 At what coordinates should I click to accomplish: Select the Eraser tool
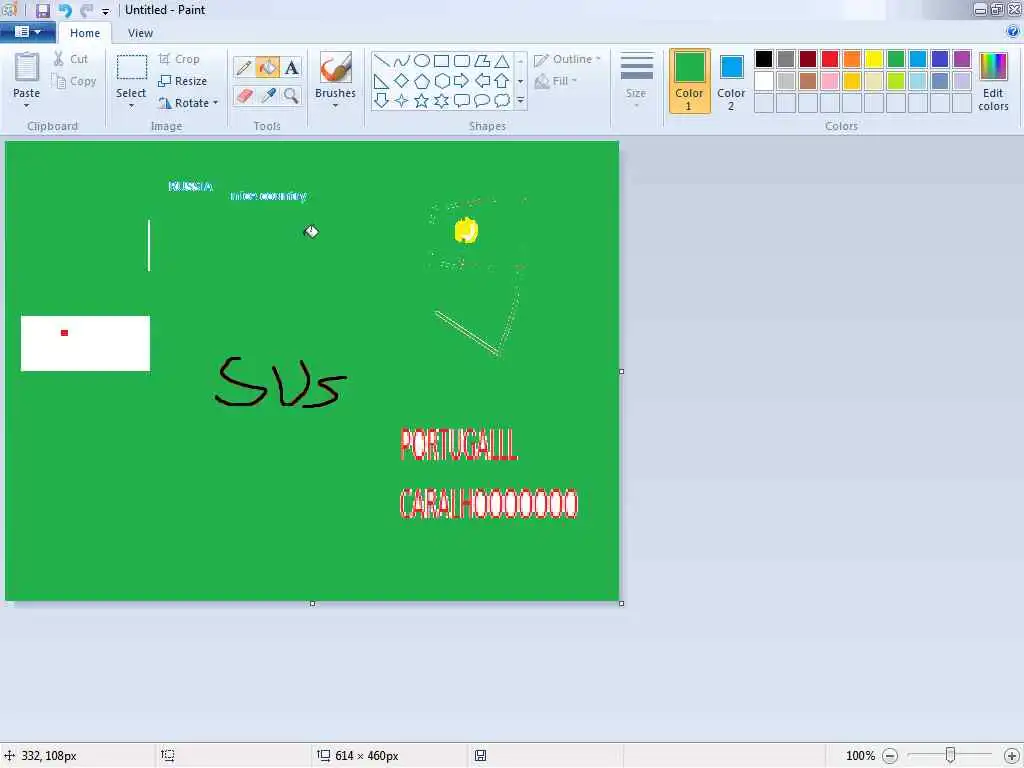tap(244, 95)
